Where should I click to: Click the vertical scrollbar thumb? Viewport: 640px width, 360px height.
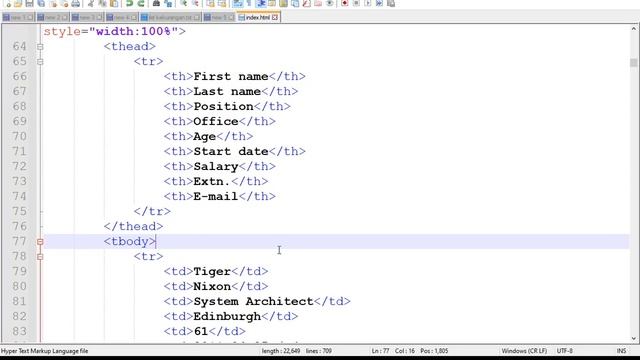(x=634, y=62)
